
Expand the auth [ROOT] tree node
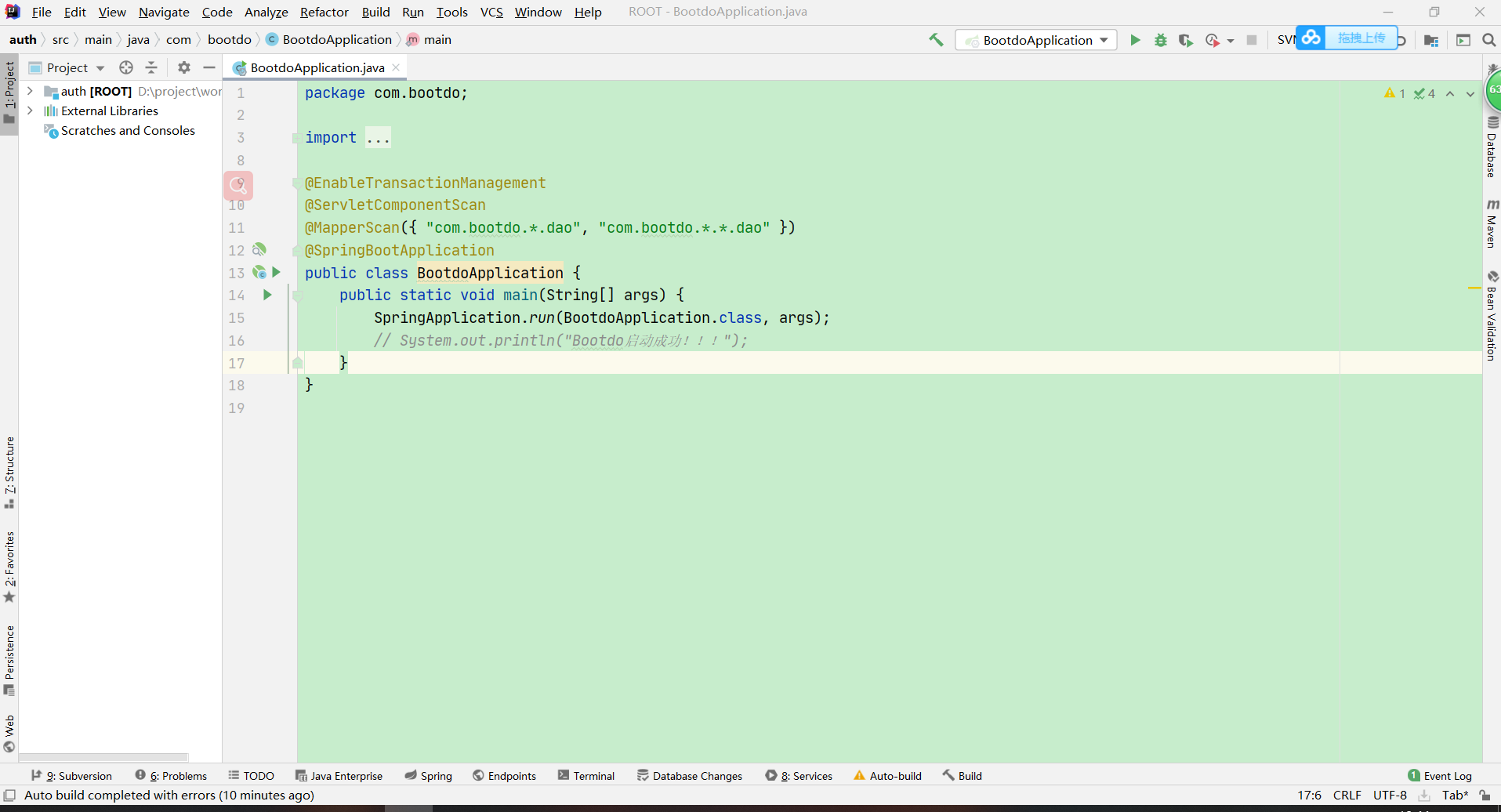[x=30, y=91]
